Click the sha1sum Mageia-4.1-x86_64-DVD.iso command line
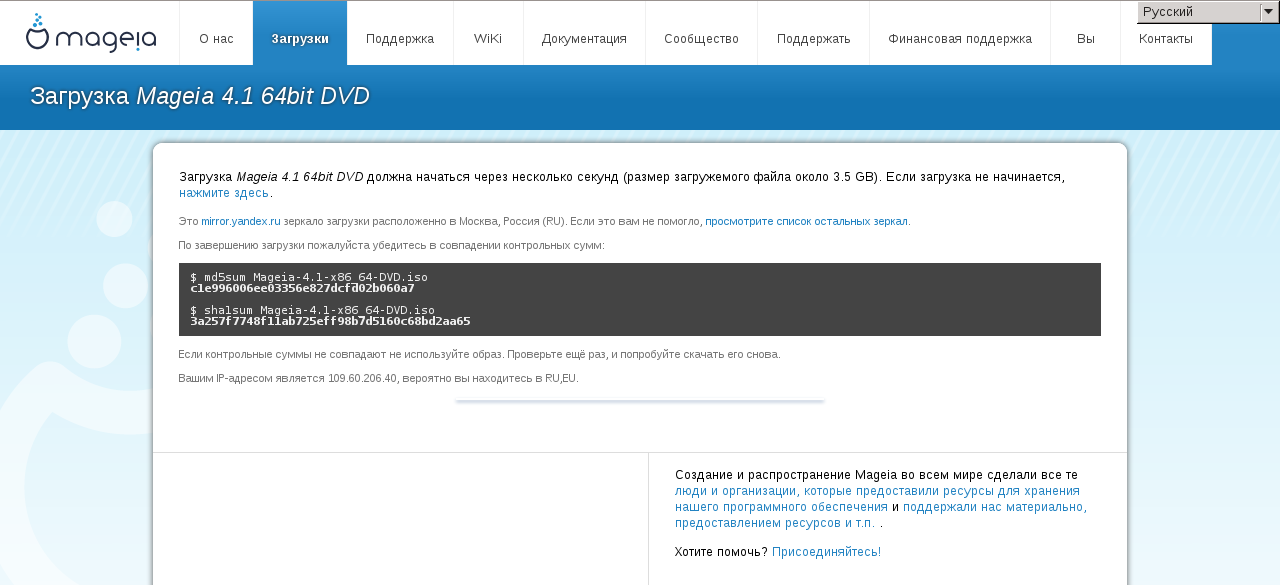Image resolution: width=1280 pixels, height=585 pixels. [312, 310]
